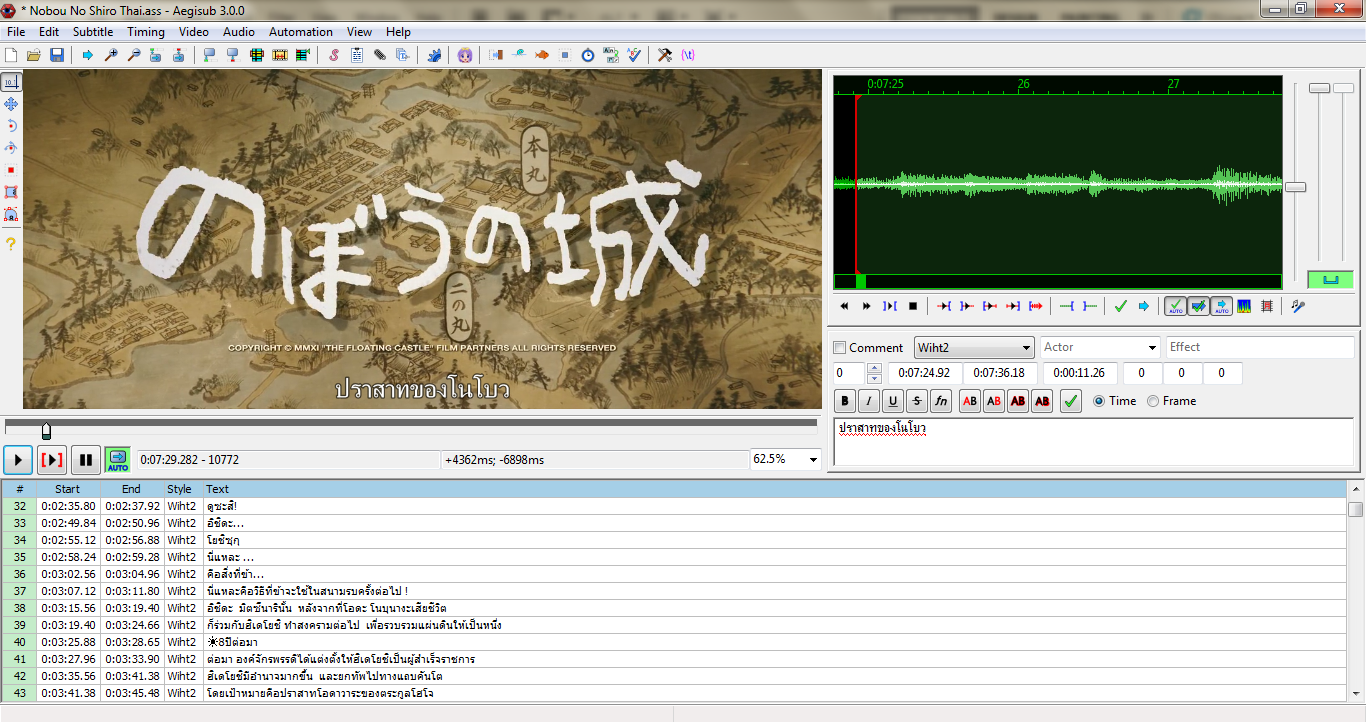The height and width of the screenshot is (722, 1366).
Task: Cycle tag hiding mode (\t icon)
Action: click(x=688, y=55)
